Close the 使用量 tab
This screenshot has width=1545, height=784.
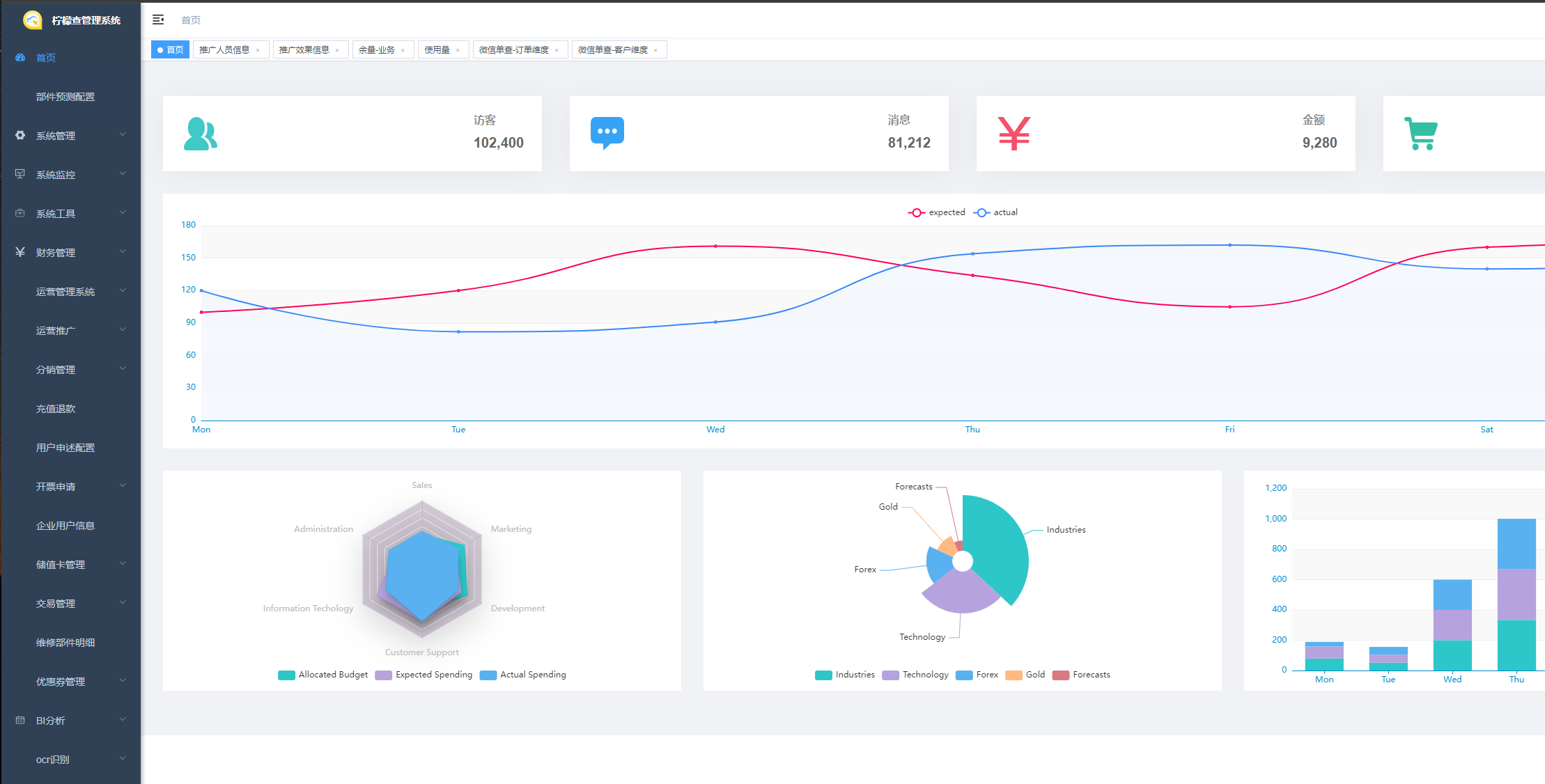coord(458,50)
